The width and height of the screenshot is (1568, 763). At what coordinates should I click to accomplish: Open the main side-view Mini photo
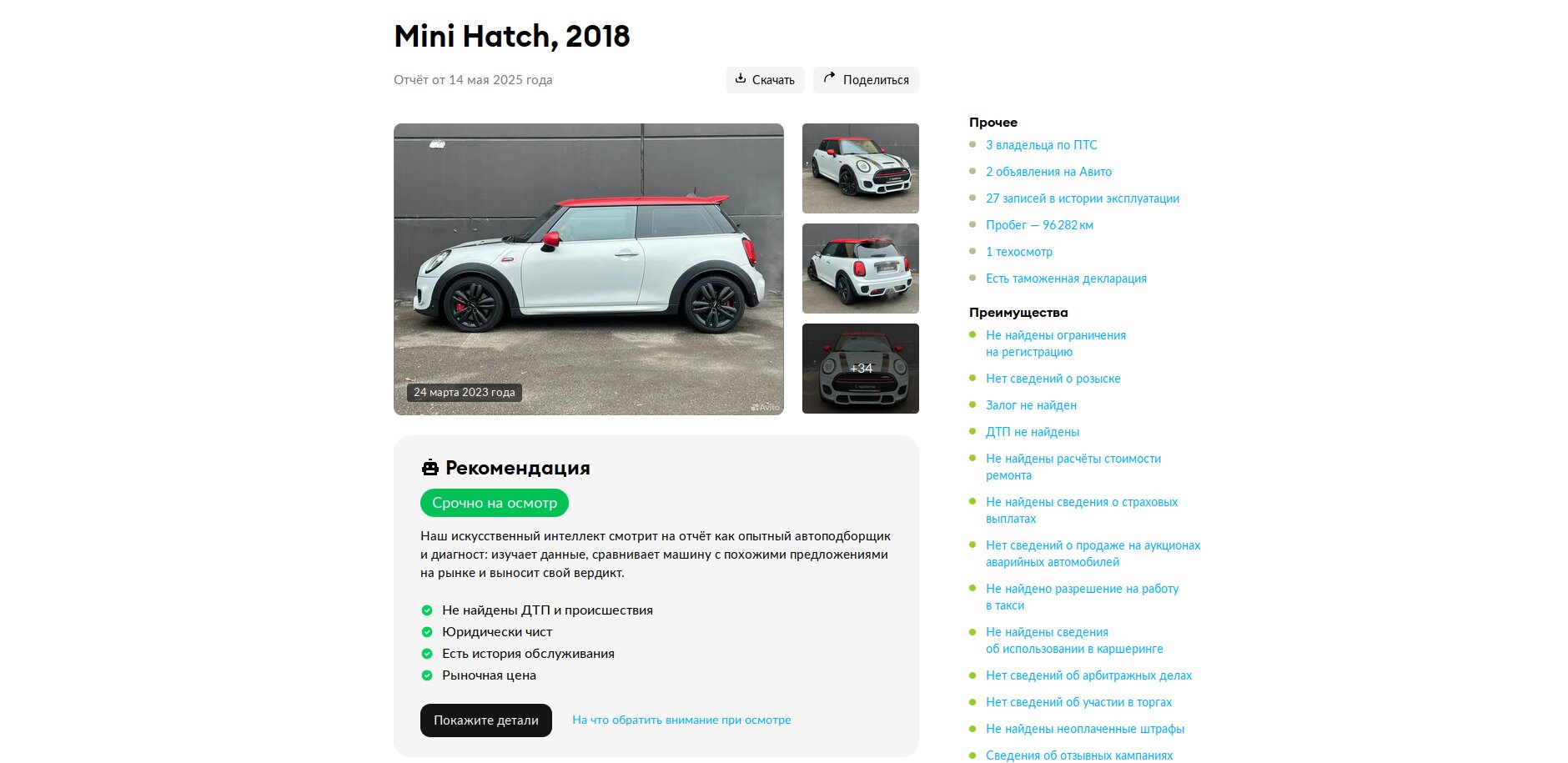[x=589, y=269]
